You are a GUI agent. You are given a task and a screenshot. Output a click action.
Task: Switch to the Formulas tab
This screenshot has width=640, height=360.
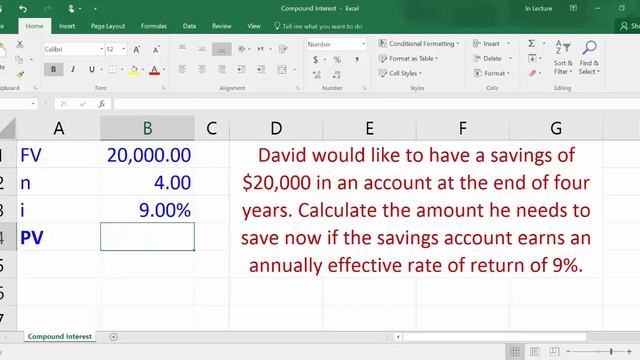[x=153, y=26]
